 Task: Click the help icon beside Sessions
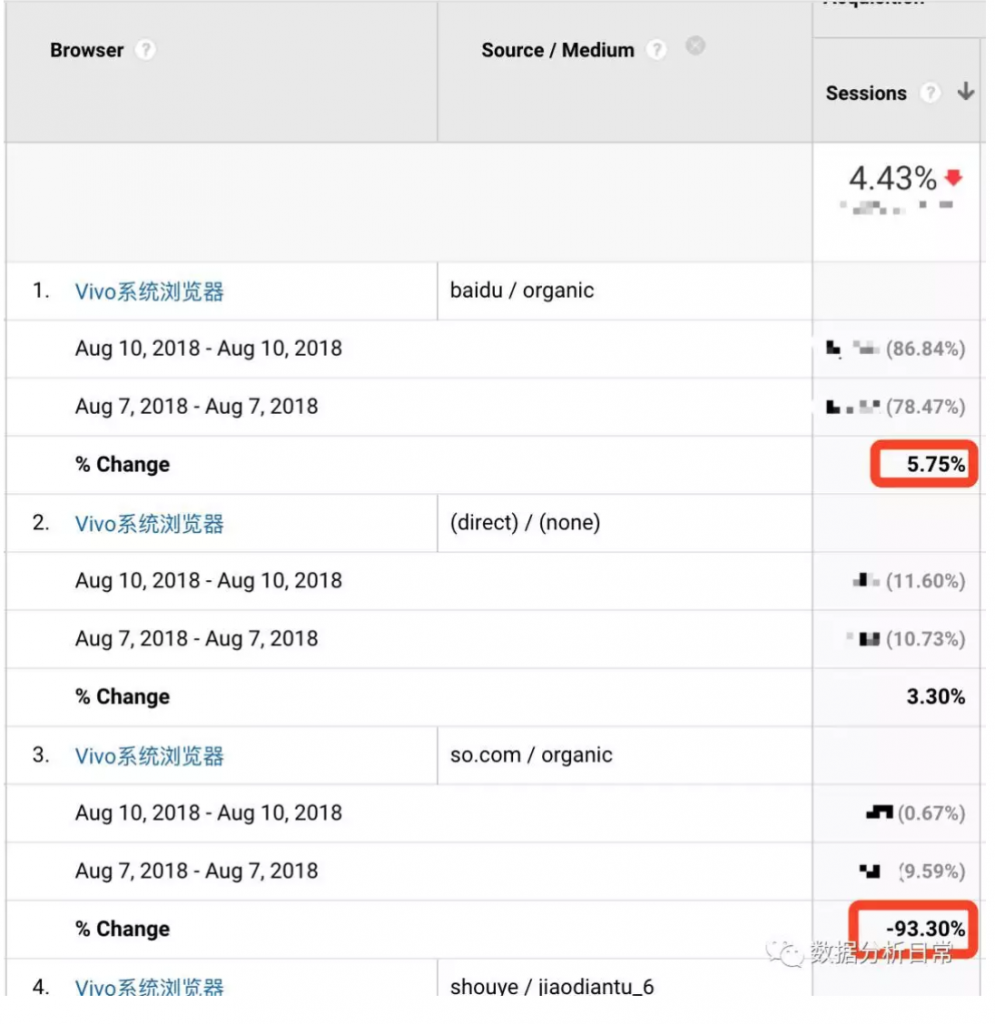pyautogui.click(x=930, y=93)
